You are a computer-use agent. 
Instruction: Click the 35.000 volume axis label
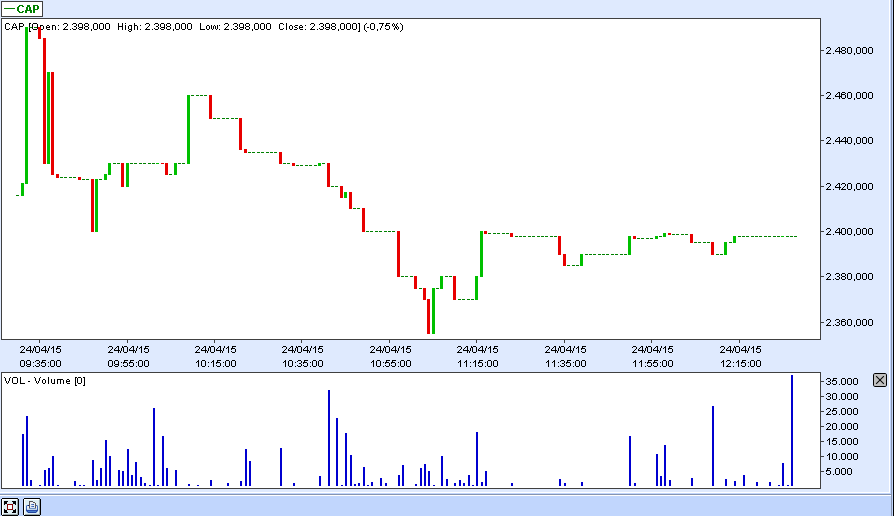tap(842, 382)
